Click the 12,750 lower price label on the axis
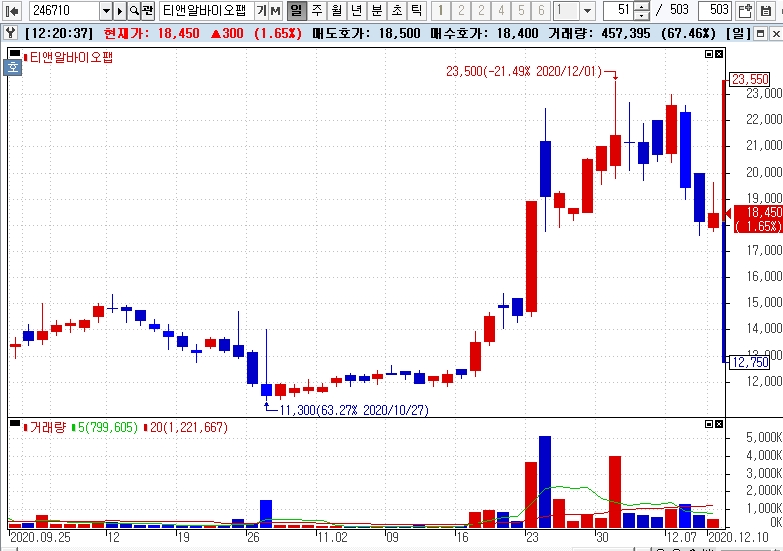This screenshot has width=783, height=551. (x=750, y=362)
